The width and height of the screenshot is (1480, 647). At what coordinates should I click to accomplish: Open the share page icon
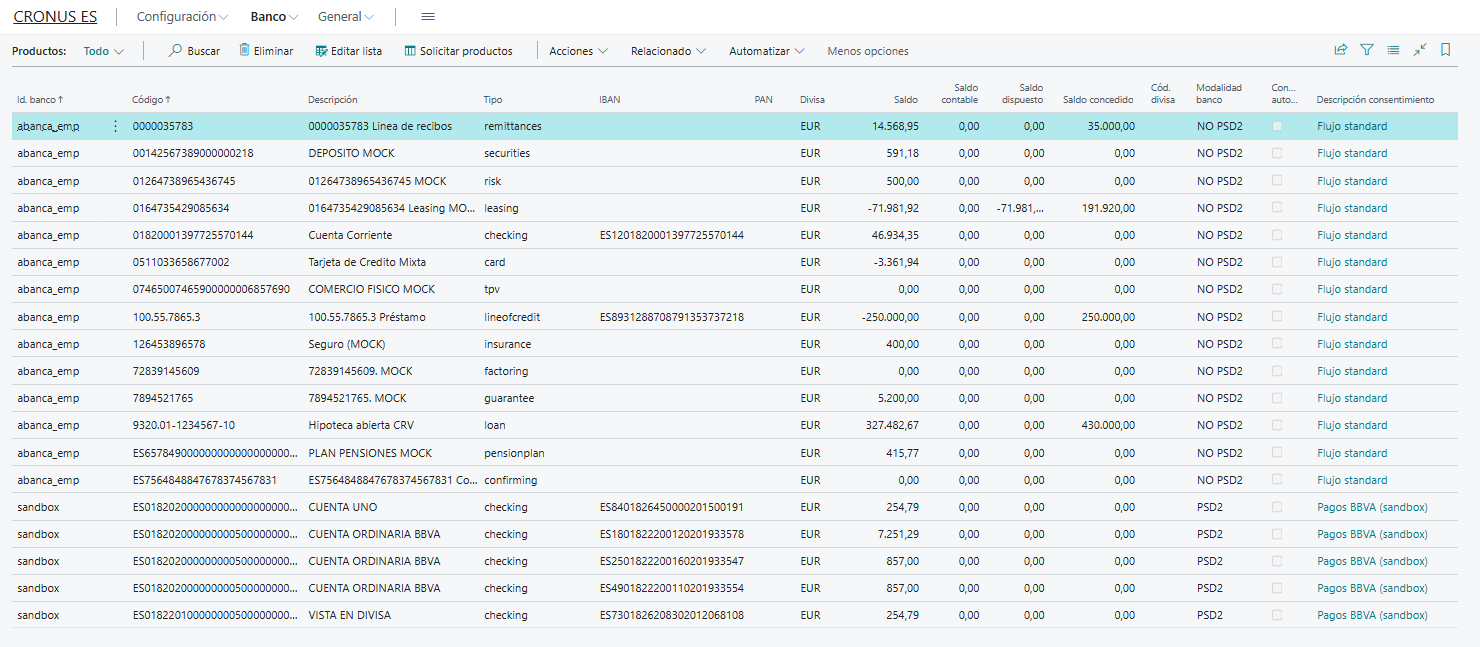click(x=1340, y=50)
